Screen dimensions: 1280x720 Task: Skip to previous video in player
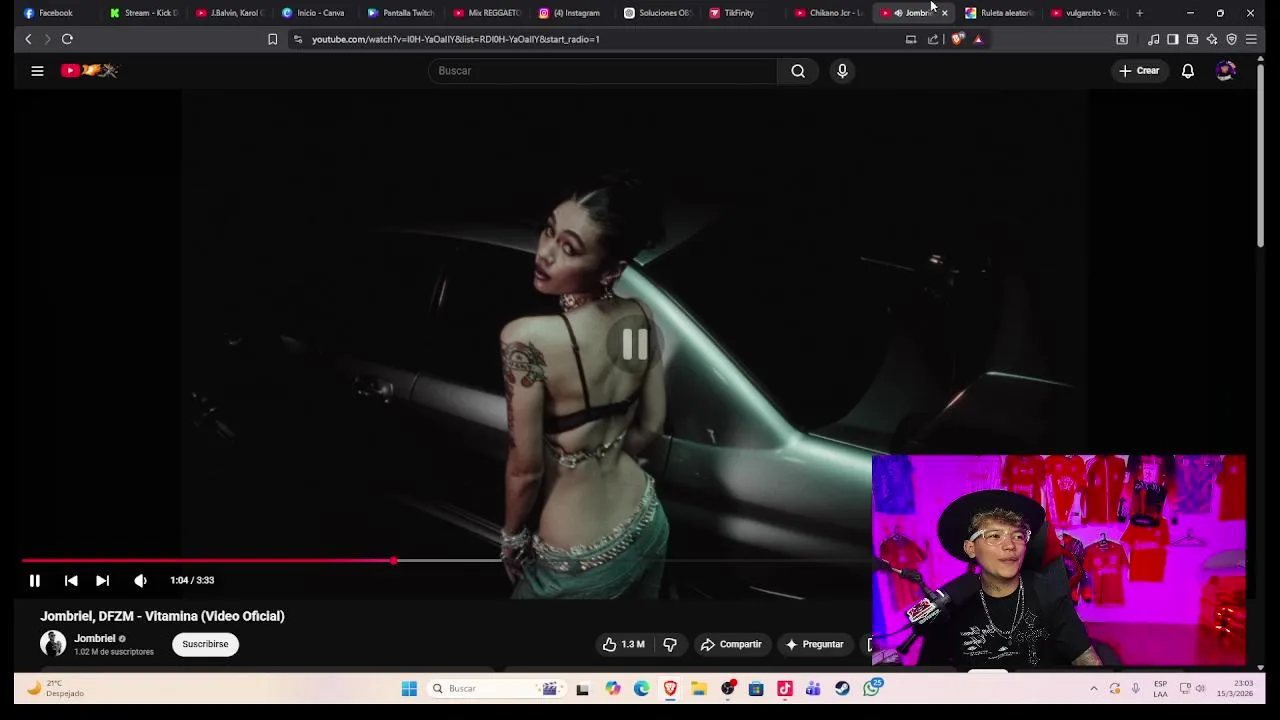pyautogui.click(x=71, y=580)
